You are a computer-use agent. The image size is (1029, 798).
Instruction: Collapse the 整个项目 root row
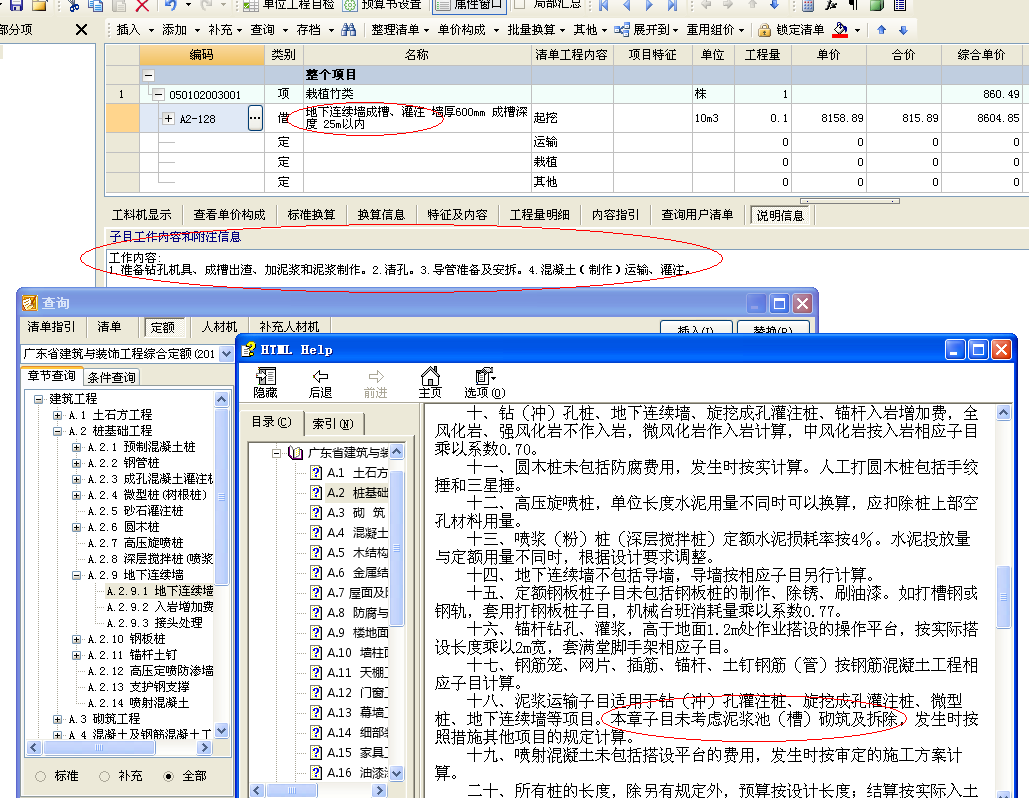(149, 75)
